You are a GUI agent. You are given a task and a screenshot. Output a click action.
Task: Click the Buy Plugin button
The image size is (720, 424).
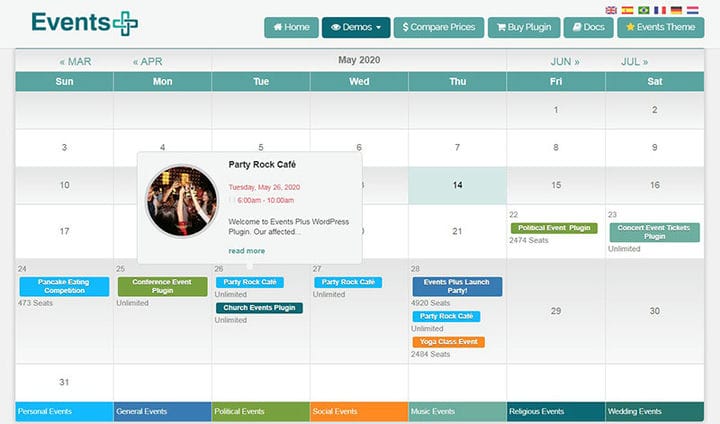tap(524, 28)
